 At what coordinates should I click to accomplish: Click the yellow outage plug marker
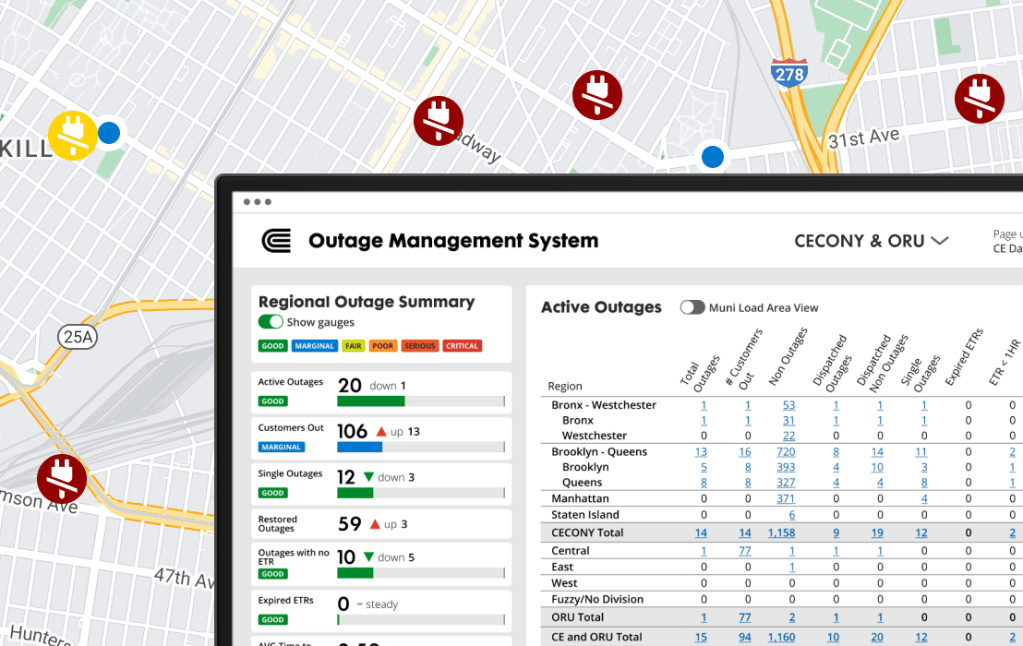pyautogui.click(x=73, y=135)
